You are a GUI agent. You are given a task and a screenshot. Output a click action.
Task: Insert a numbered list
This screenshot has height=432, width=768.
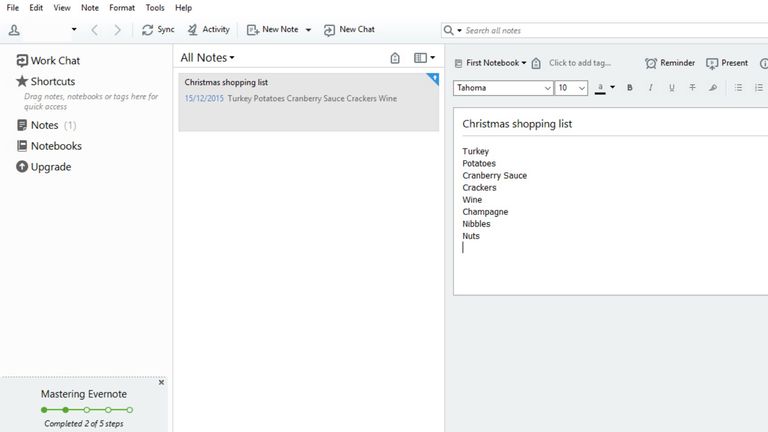coord(759,88)
